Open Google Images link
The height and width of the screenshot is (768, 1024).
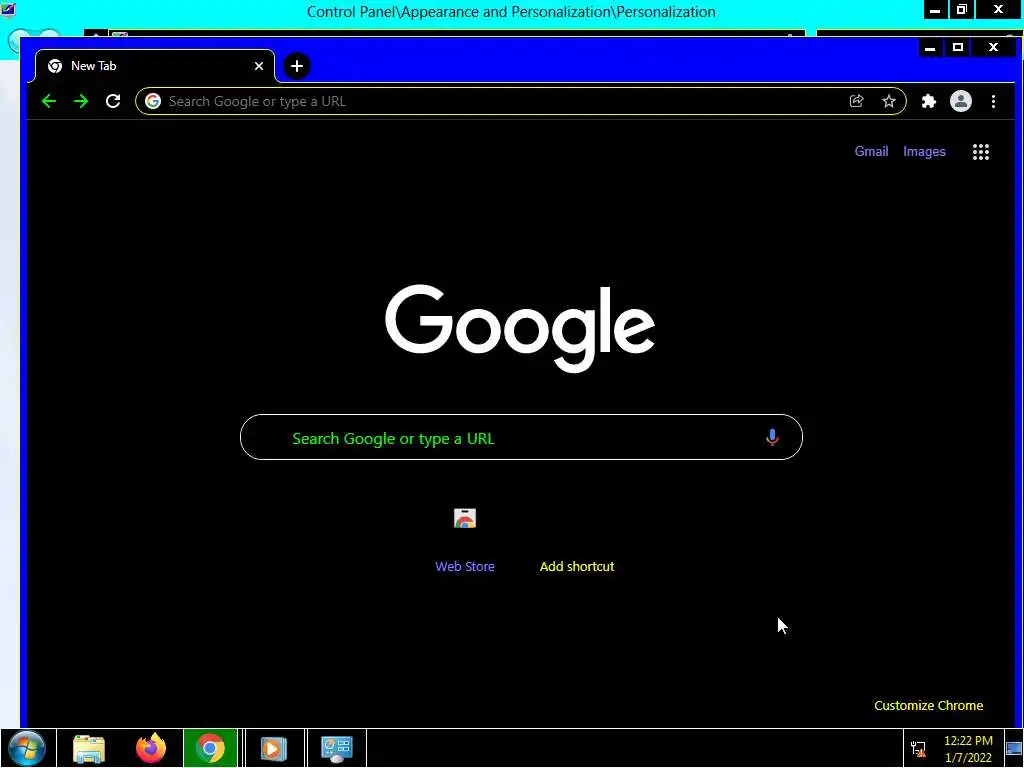(x=924, y=152)
